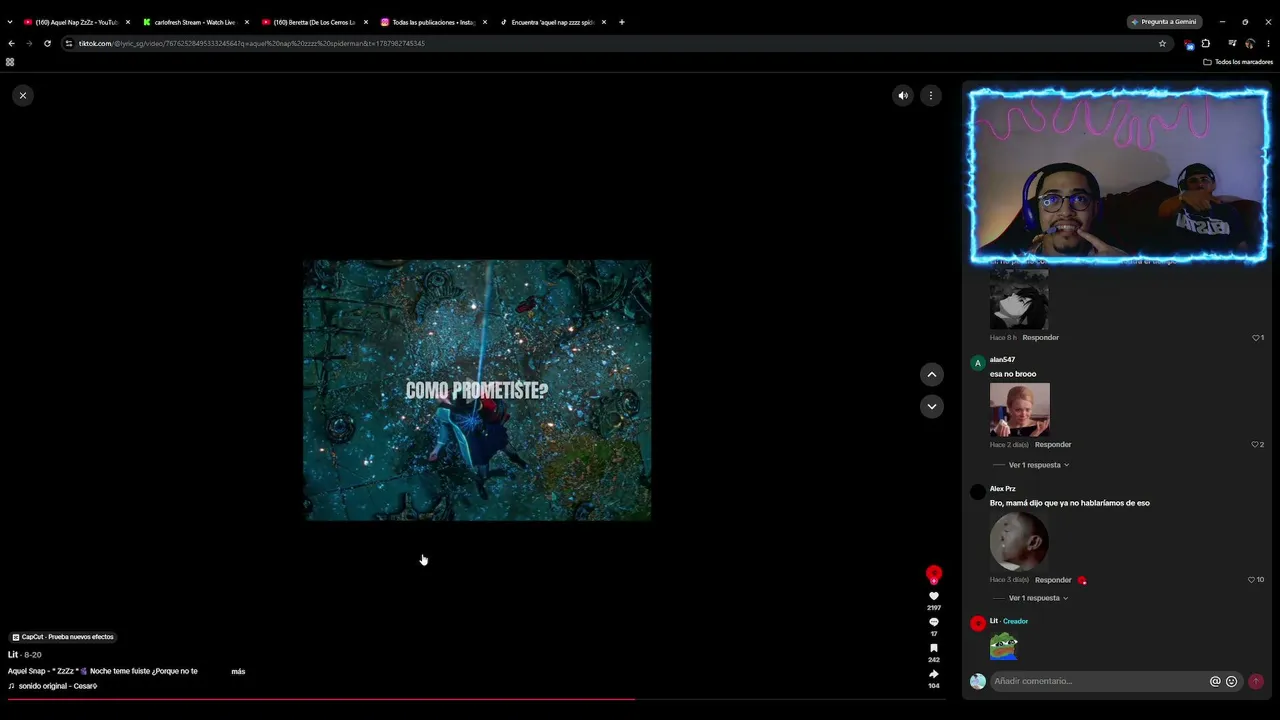Screen dimensions: 1280x720
Task: Open the CapCut "Prueba nuevos efectos" link
Action: 63,637
